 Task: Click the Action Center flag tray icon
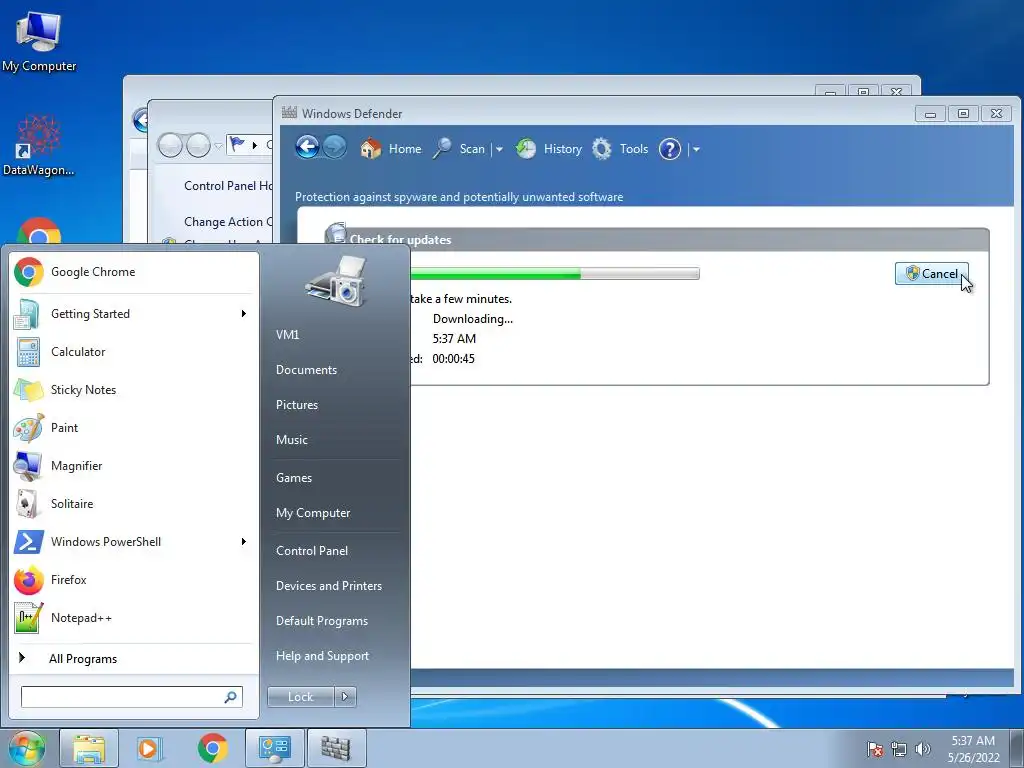coord(875,749)
